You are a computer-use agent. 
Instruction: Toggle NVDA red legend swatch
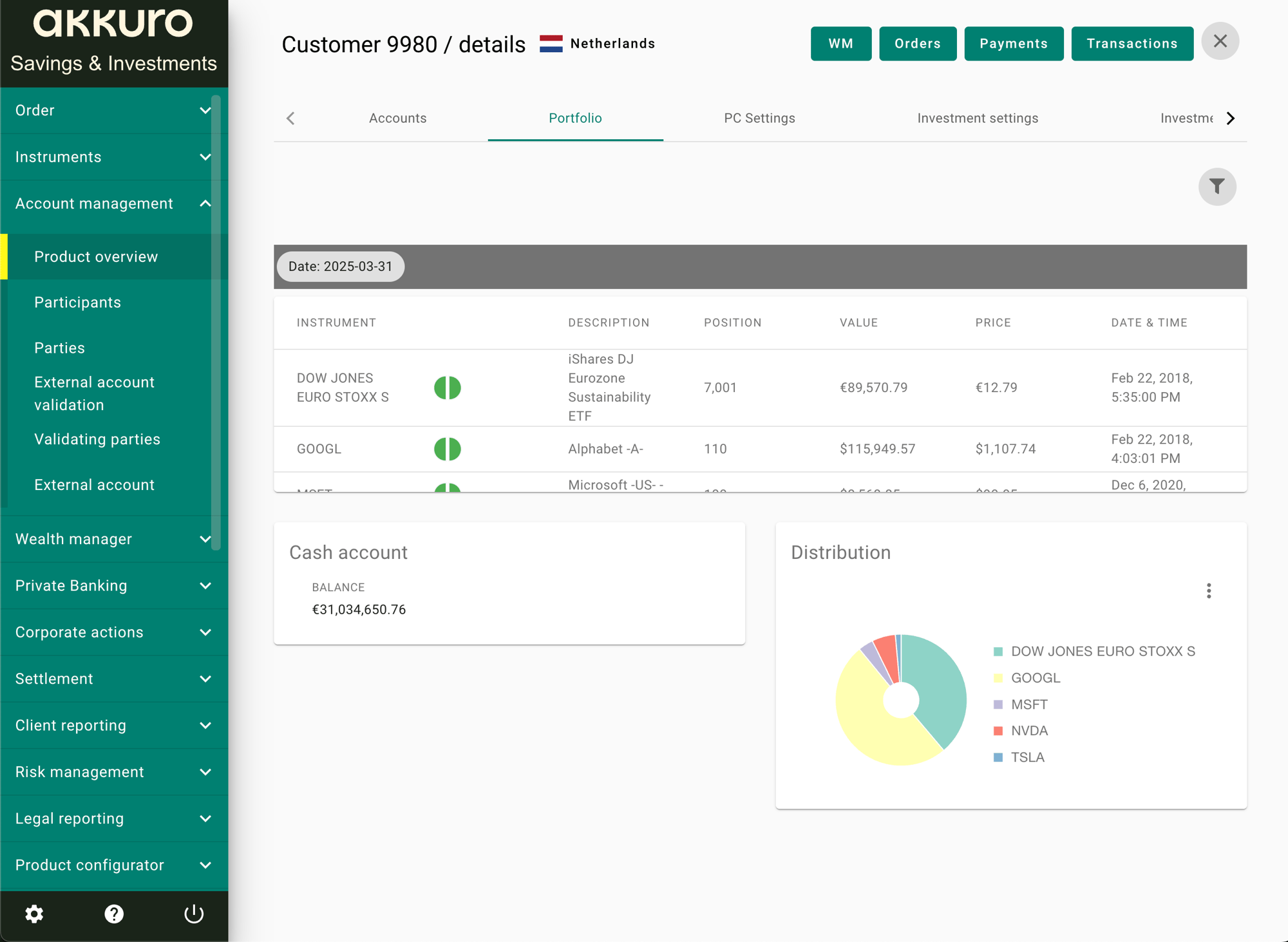pyautogui.click(x=998, y=731)
